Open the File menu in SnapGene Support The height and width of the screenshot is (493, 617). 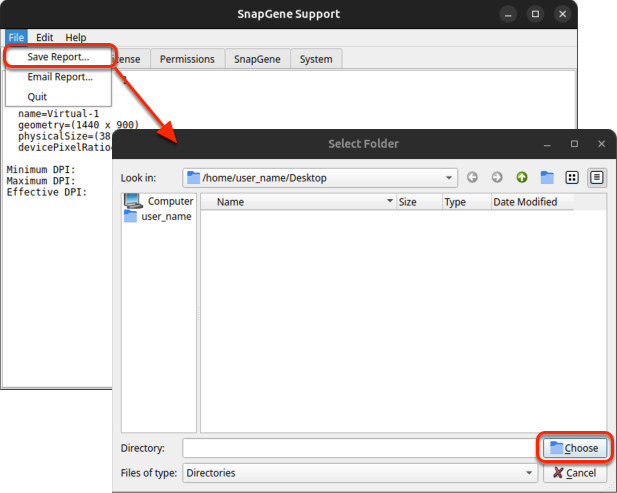[16, 37]
